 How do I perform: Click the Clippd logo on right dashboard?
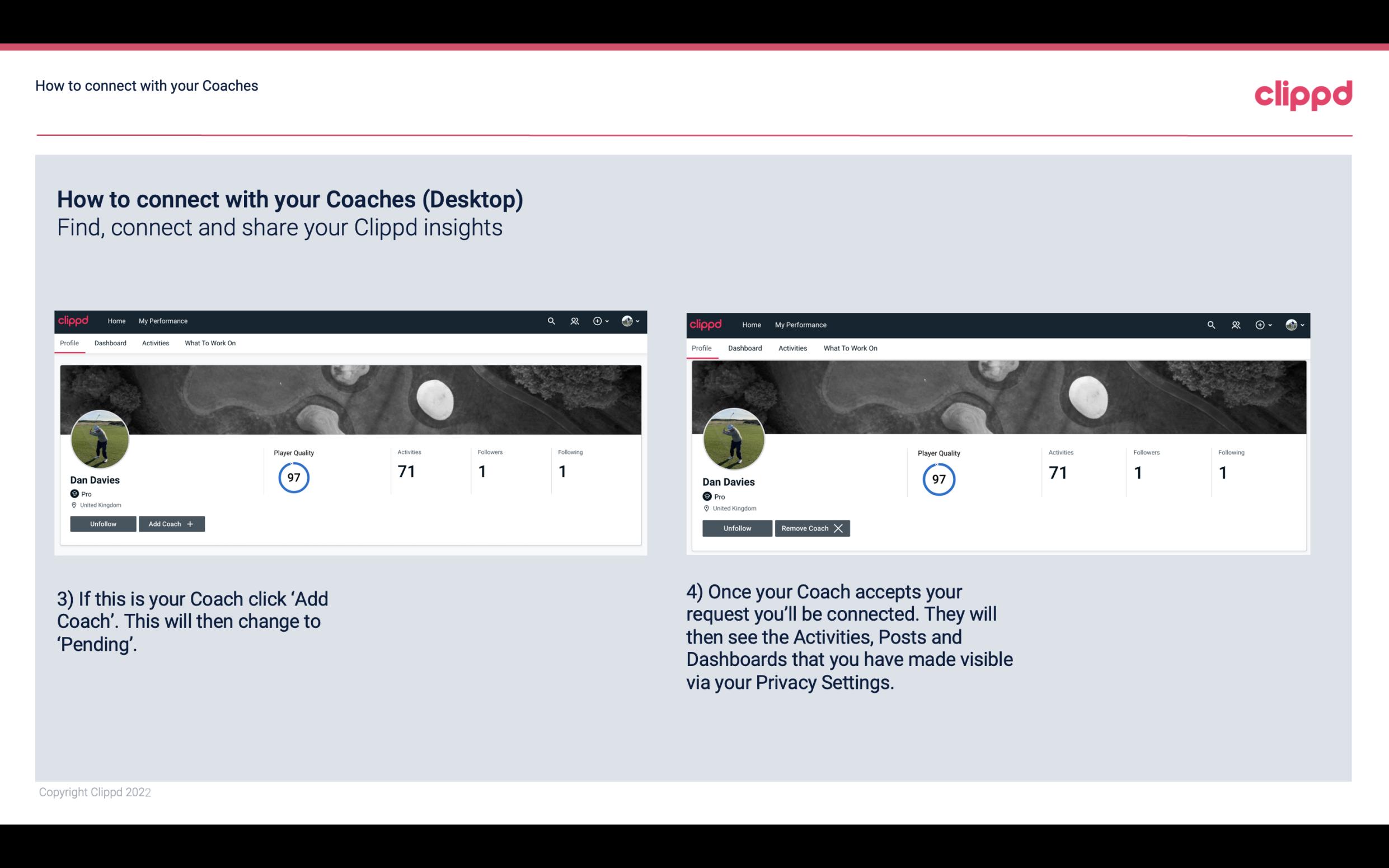pyautogui.click(x=707, y=324)
